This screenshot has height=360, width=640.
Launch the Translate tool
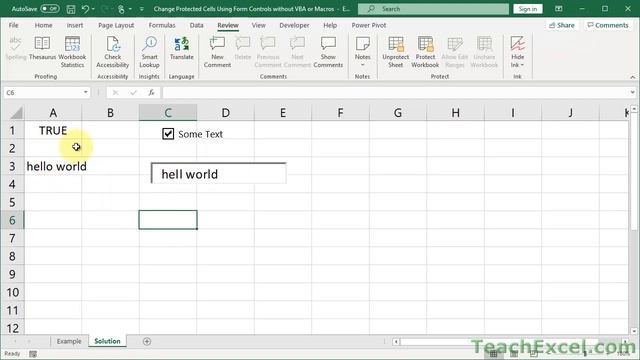click(x=182, y=48)
